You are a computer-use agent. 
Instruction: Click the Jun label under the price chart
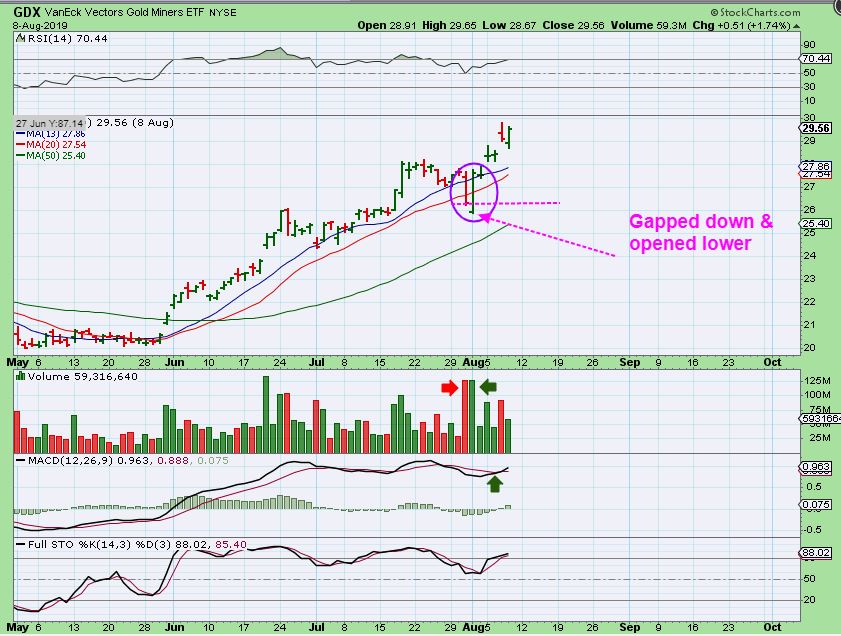click(174, 362)
